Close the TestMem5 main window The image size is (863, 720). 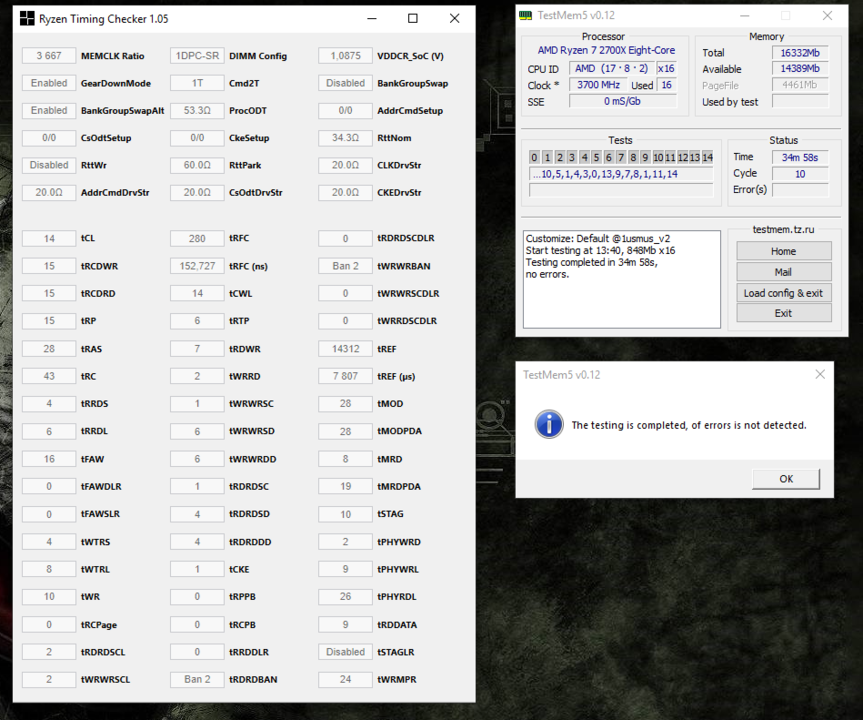pyautogui.click(x=827, y=15)
